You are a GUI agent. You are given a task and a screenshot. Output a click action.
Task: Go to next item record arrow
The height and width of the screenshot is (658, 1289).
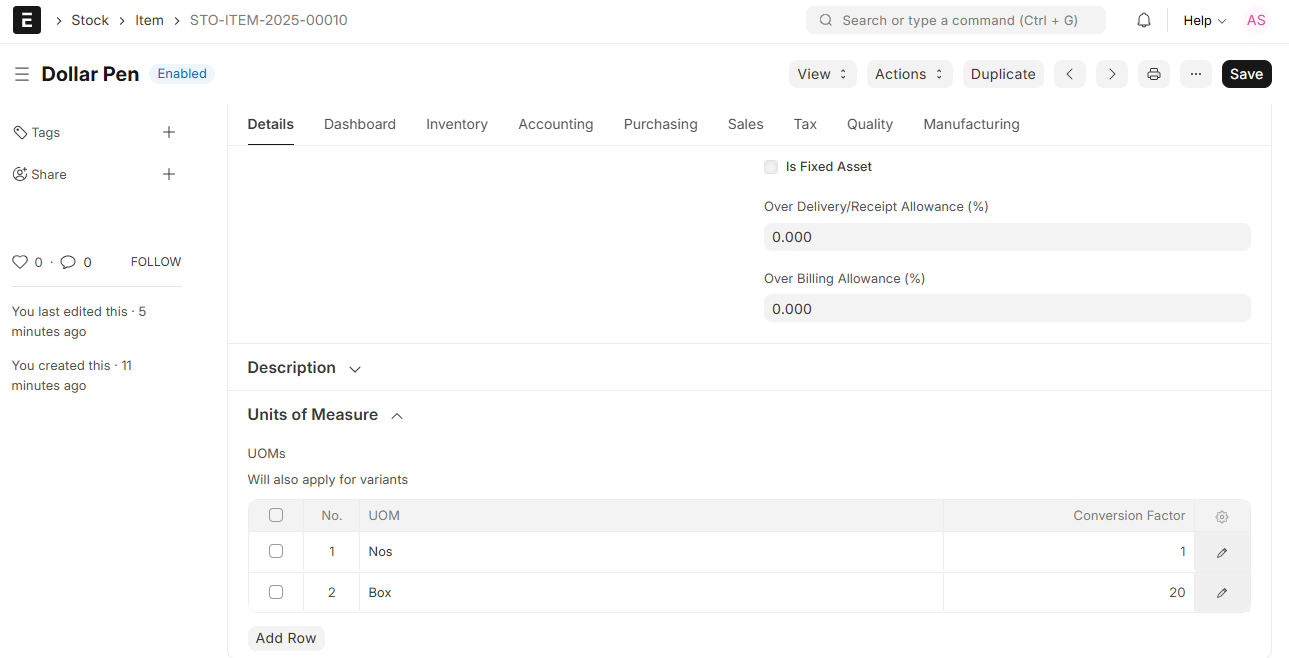tap(1111, 74)
